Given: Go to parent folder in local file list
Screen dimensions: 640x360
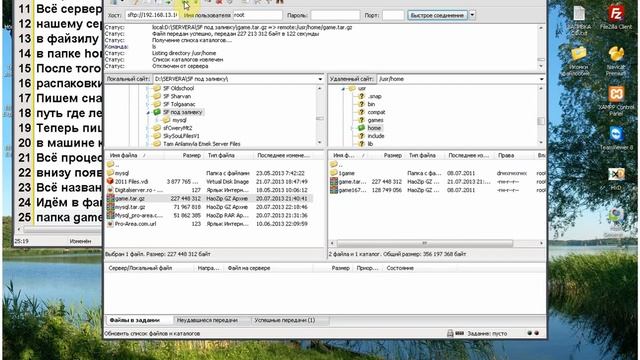Looking at the screenshot, I should click(113, 164).
